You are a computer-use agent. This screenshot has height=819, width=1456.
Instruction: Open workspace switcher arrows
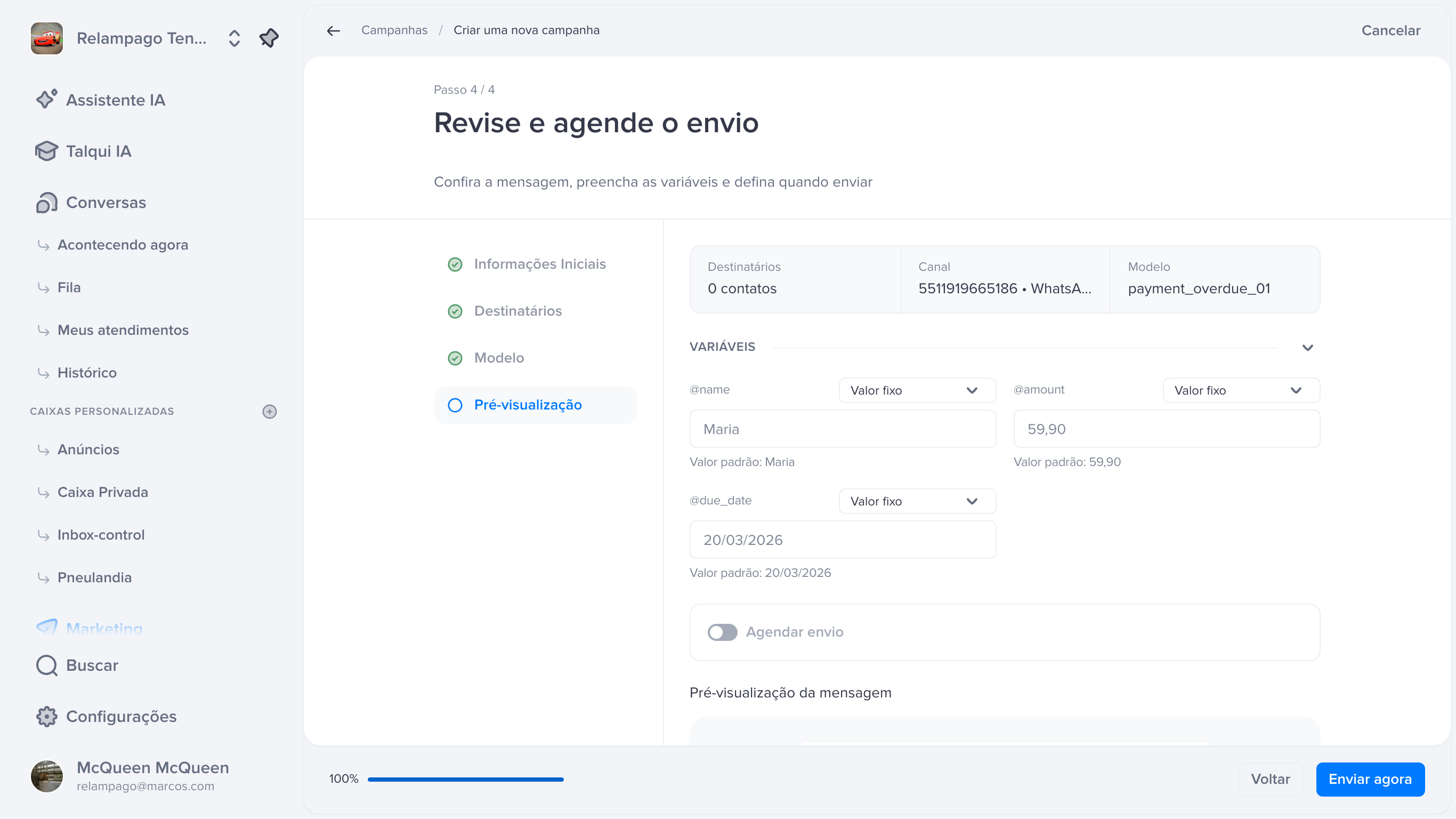[234, 38]
